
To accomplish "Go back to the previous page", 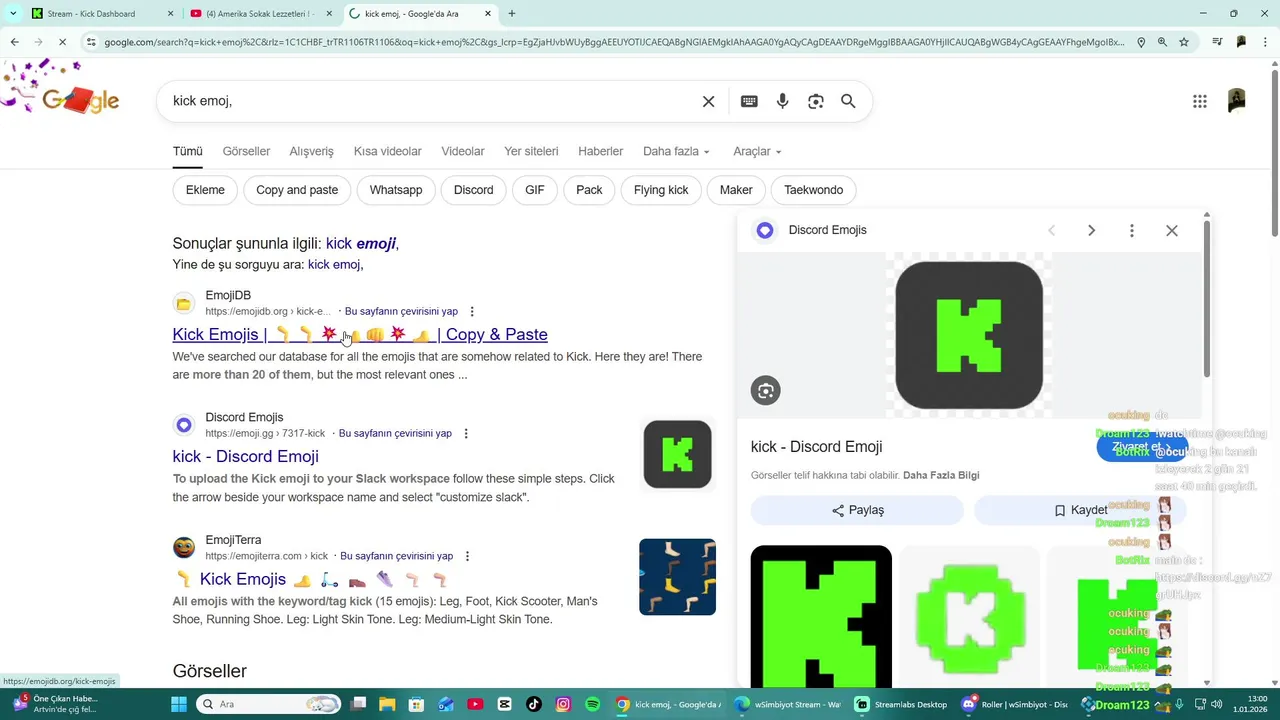I will 14,42.
